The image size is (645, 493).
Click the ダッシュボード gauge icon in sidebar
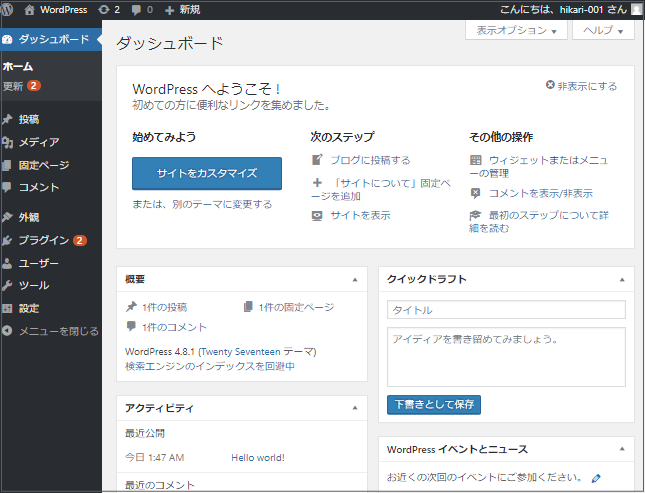(x=7, y=40)
